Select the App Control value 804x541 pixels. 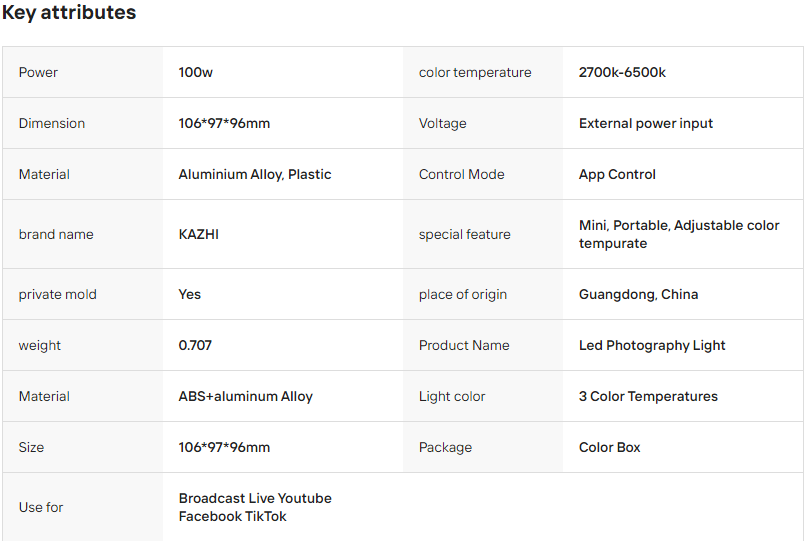click(617, 174)
